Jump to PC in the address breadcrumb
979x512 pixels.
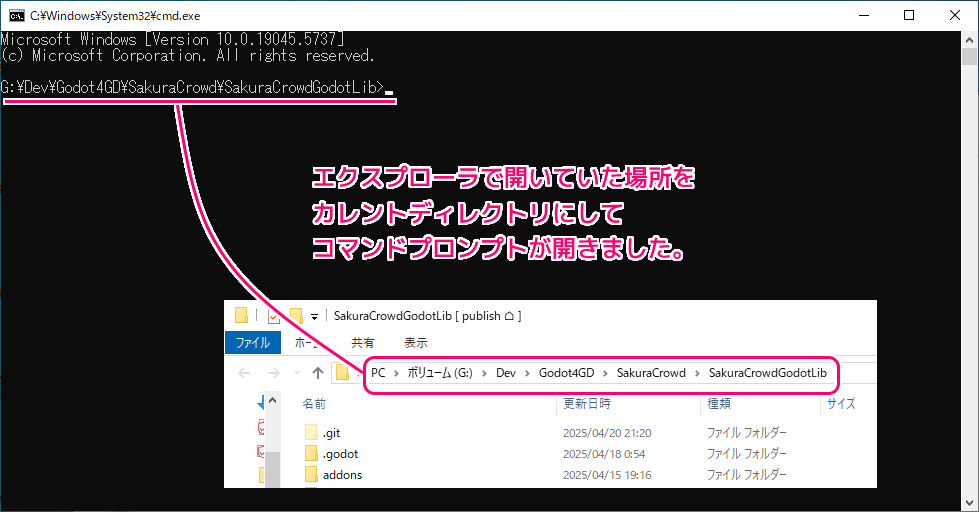pyautogui.click(x=378, y=373)
